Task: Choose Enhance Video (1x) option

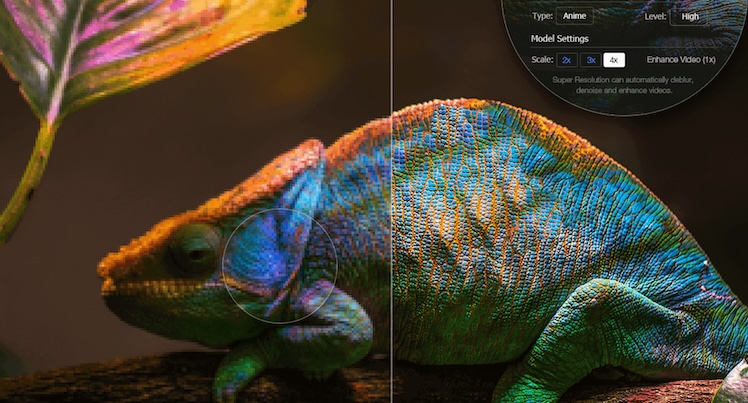Action: coord(680,60)
